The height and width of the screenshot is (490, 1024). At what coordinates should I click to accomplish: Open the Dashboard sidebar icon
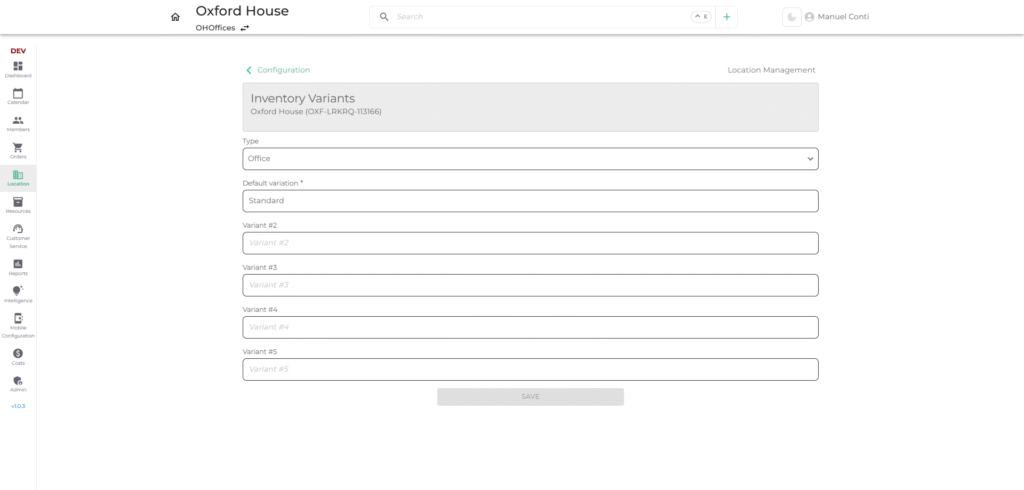point(18,67)
